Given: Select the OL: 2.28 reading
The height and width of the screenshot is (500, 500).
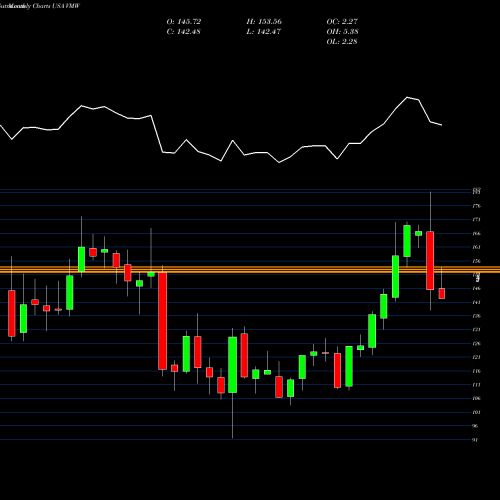Looking at the screenshot, I should 342,42.
